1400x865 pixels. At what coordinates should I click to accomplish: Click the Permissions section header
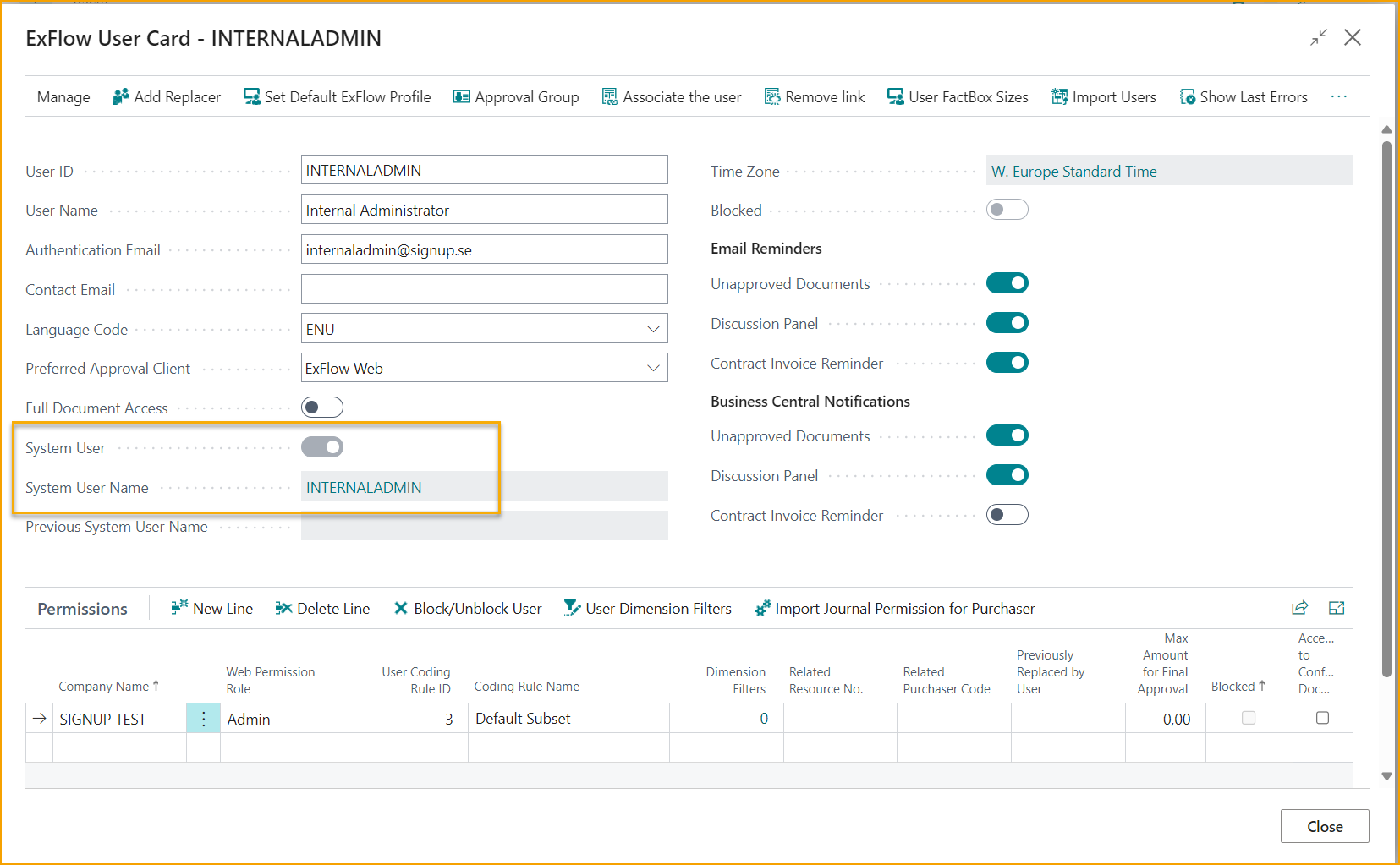pyautogui.click(x=82, y=609)
